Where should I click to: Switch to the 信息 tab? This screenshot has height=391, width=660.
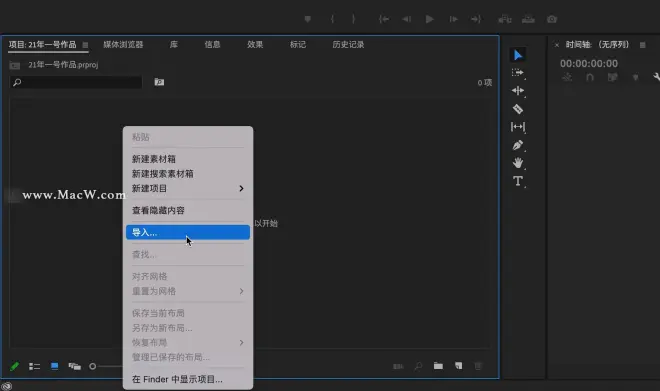(x=213, y=45)
